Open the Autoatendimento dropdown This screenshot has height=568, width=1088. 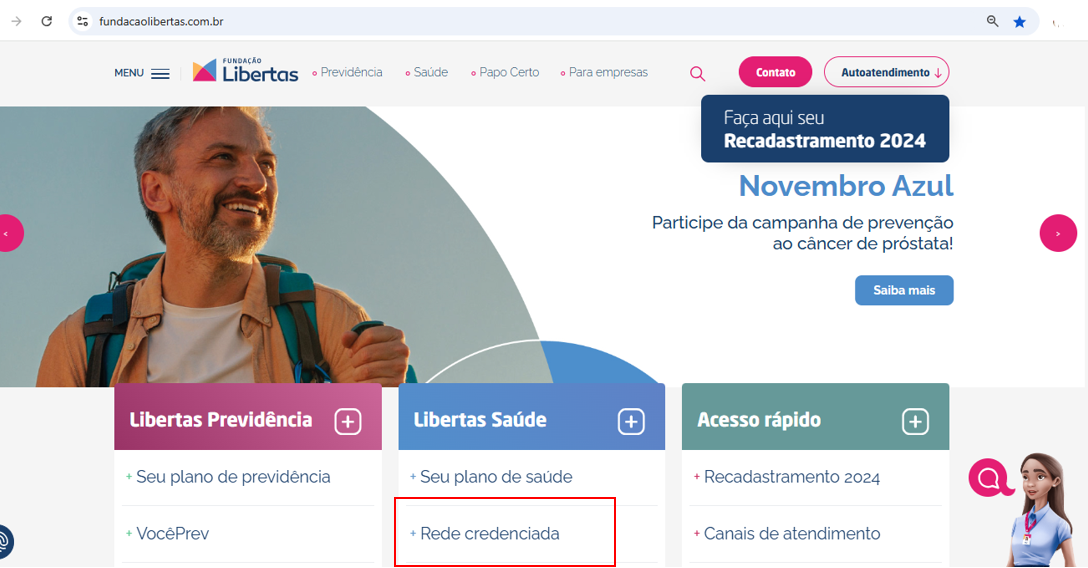tap(886, 72)
